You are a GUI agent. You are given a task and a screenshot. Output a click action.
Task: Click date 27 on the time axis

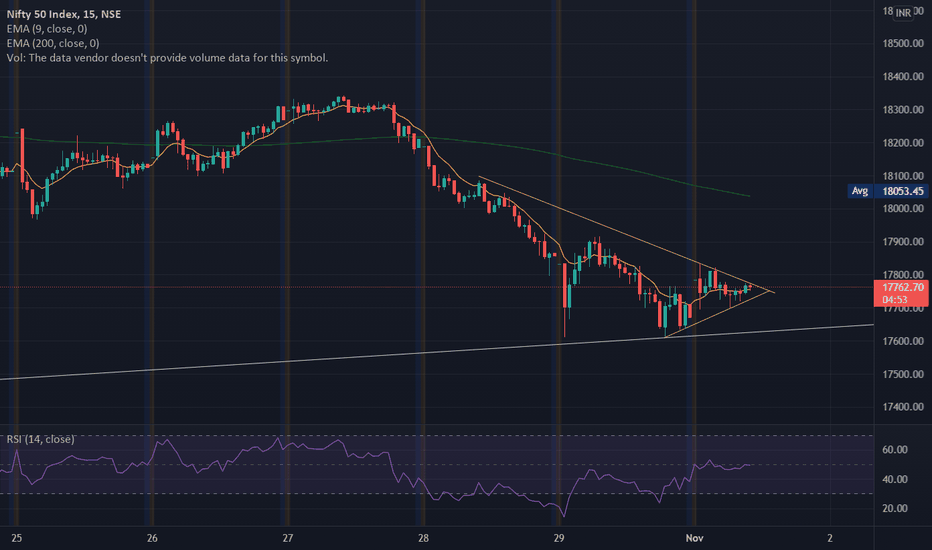(x=288, y=538)
